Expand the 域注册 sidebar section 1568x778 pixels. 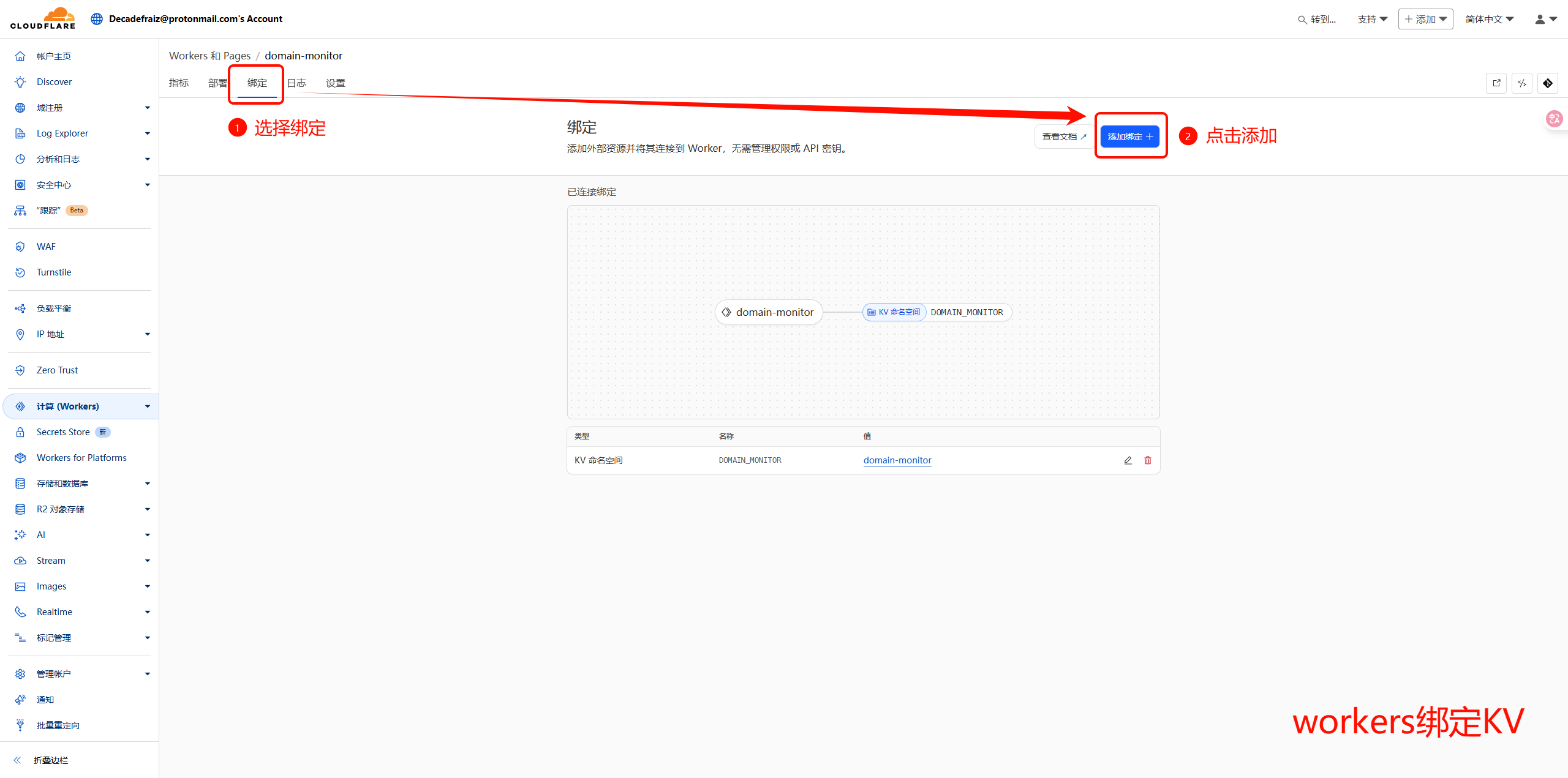[x=148, y=108]
